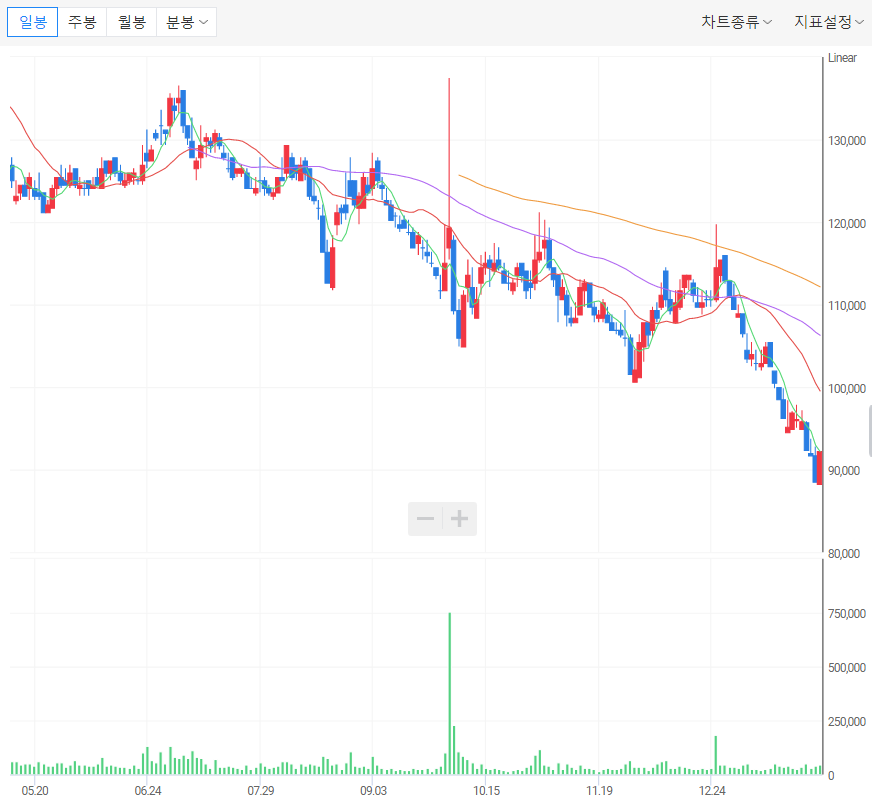Click the 06.24 date label
Screen dimensions: 872x811
pos(148,790)
